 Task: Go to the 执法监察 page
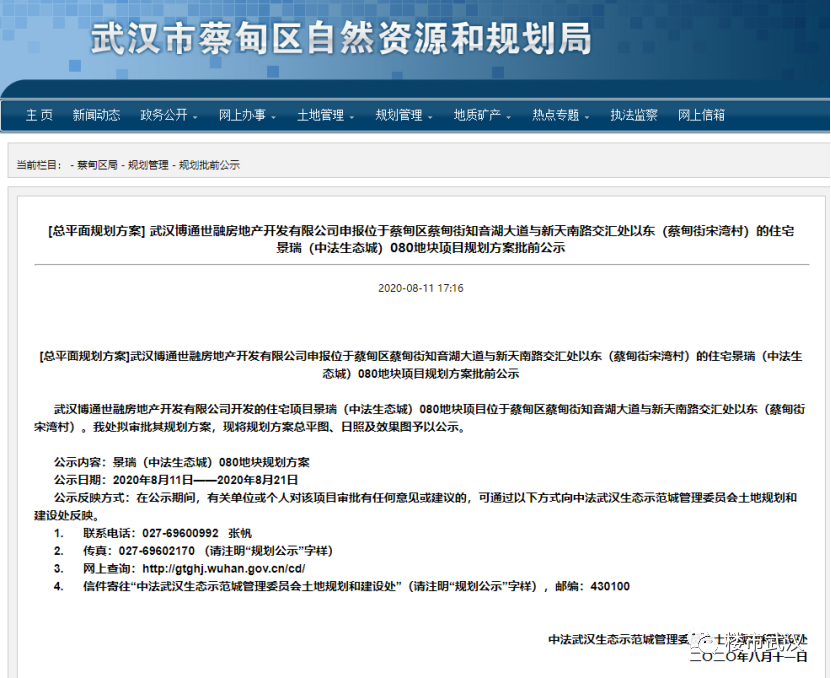pos(634,115)
